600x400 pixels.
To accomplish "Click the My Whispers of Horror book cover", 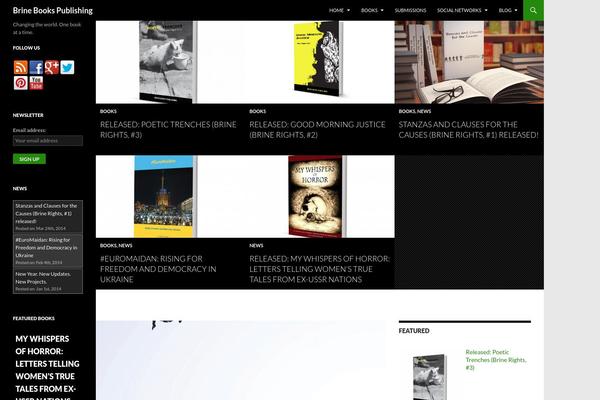I will 318,196.
